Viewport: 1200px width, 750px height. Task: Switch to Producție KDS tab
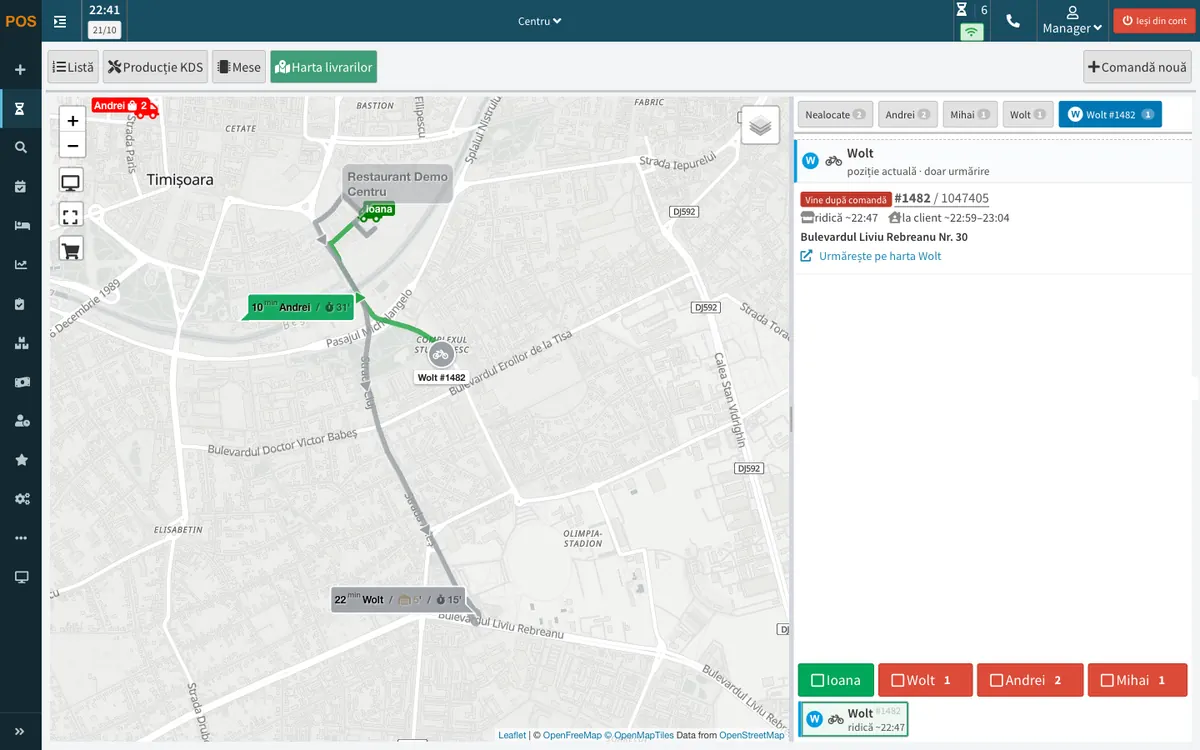pos(155,67)
